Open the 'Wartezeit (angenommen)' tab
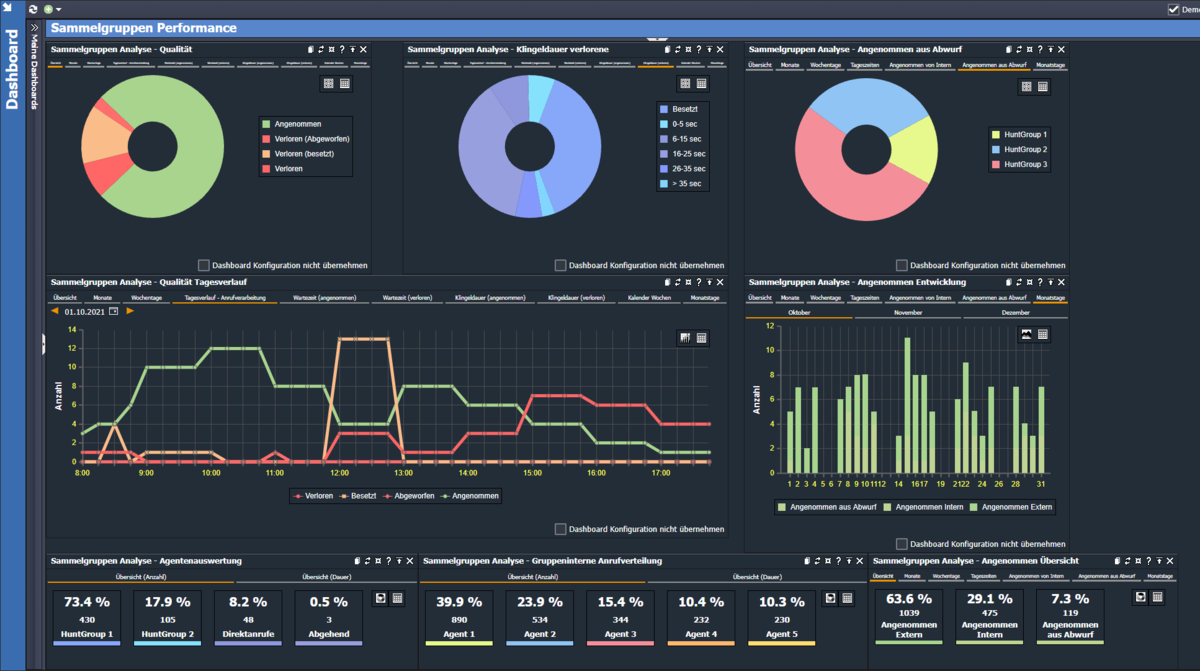This screenshot has height=671, width=1200. coord(323,298)
